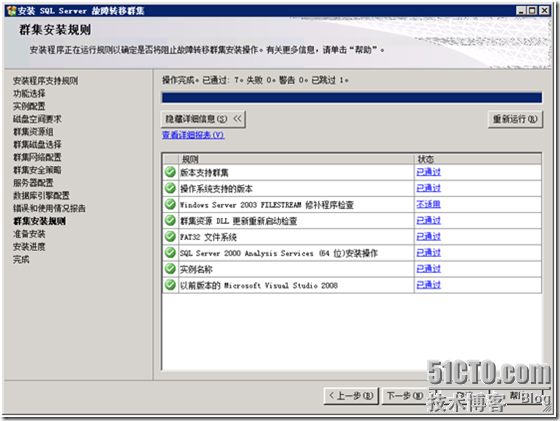Image resolution: width=560 pixels, height=421 pixels.
Task: Open 已通过 status link for 版本支持群集
Action: coord(429,172)
